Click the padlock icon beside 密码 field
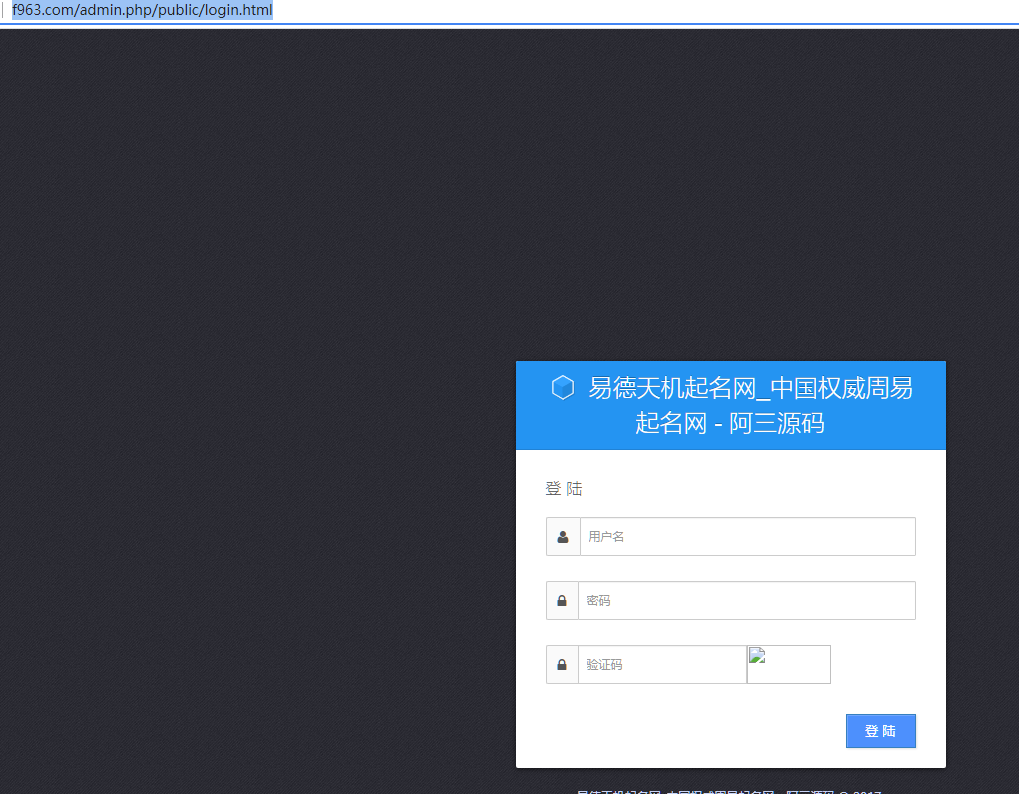The height and width of the screenshot is (794, 1019). (562, 601)
